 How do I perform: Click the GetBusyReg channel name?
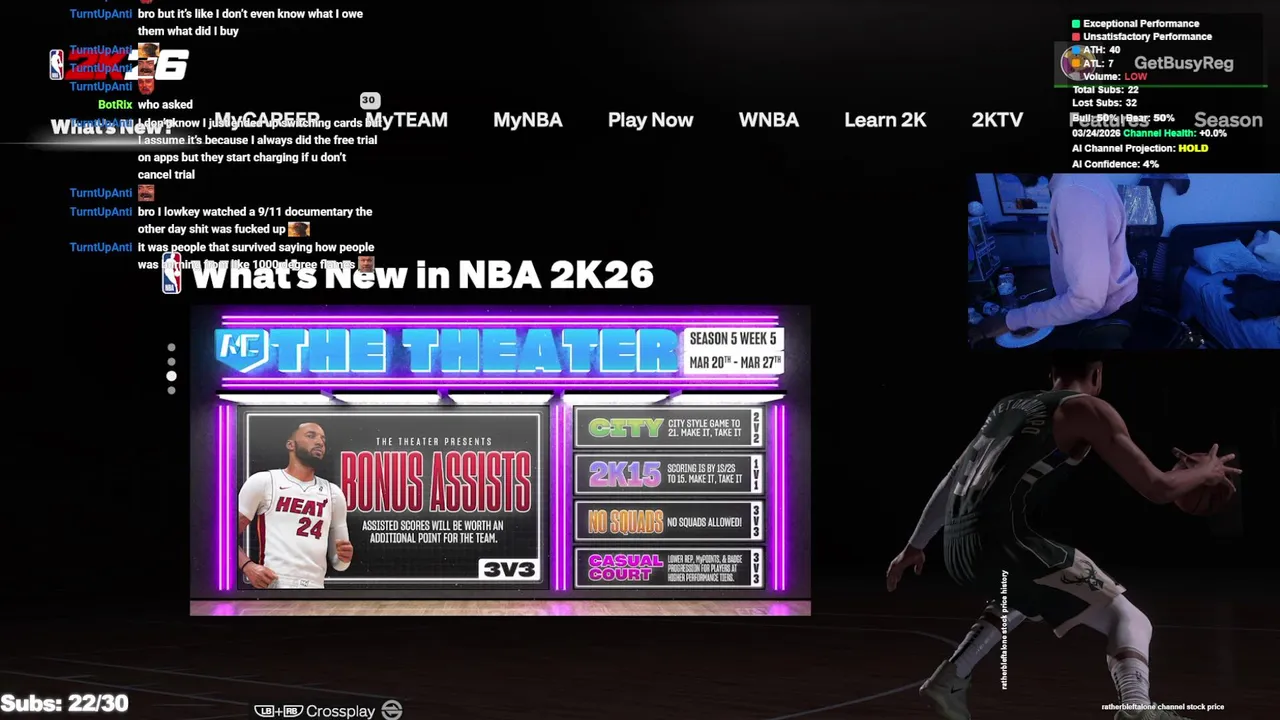[1184, 63]
